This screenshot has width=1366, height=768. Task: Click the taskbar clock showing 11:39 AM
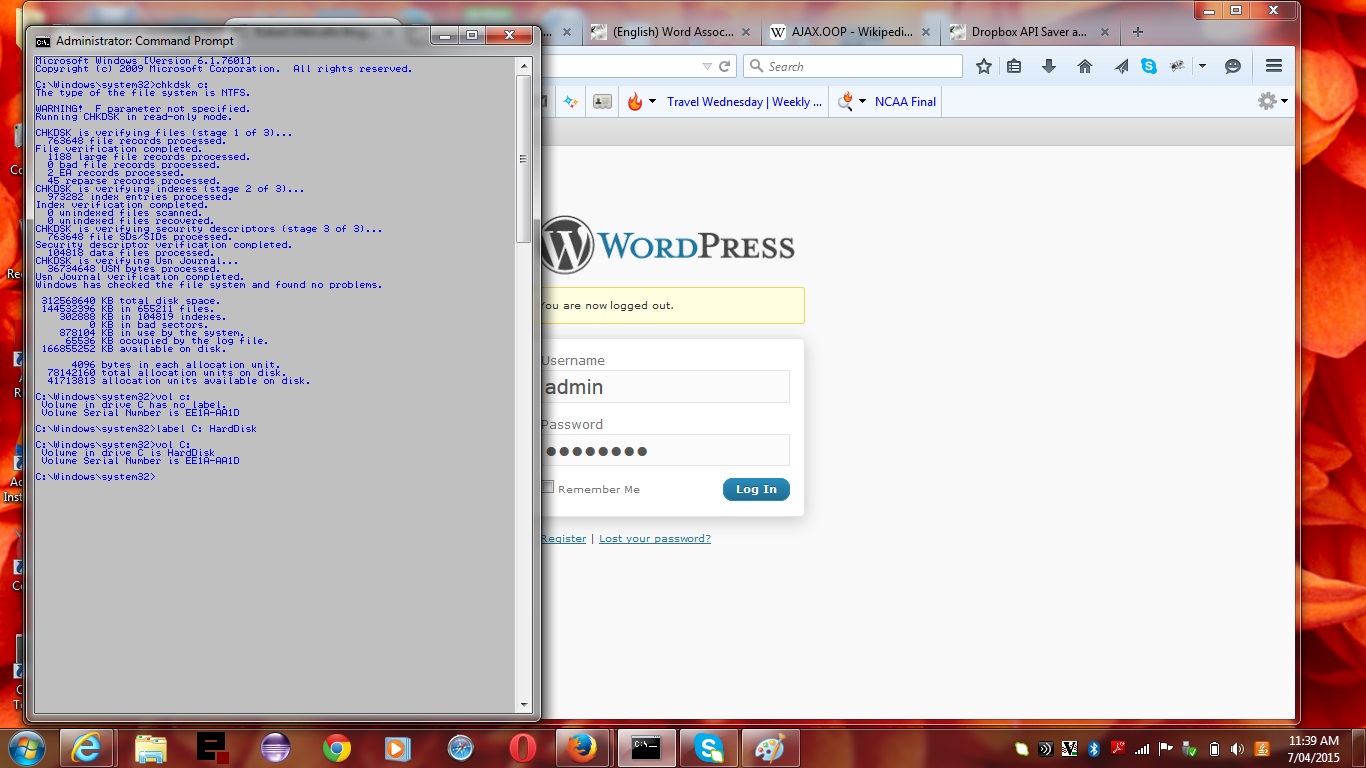pos(1313,749)
